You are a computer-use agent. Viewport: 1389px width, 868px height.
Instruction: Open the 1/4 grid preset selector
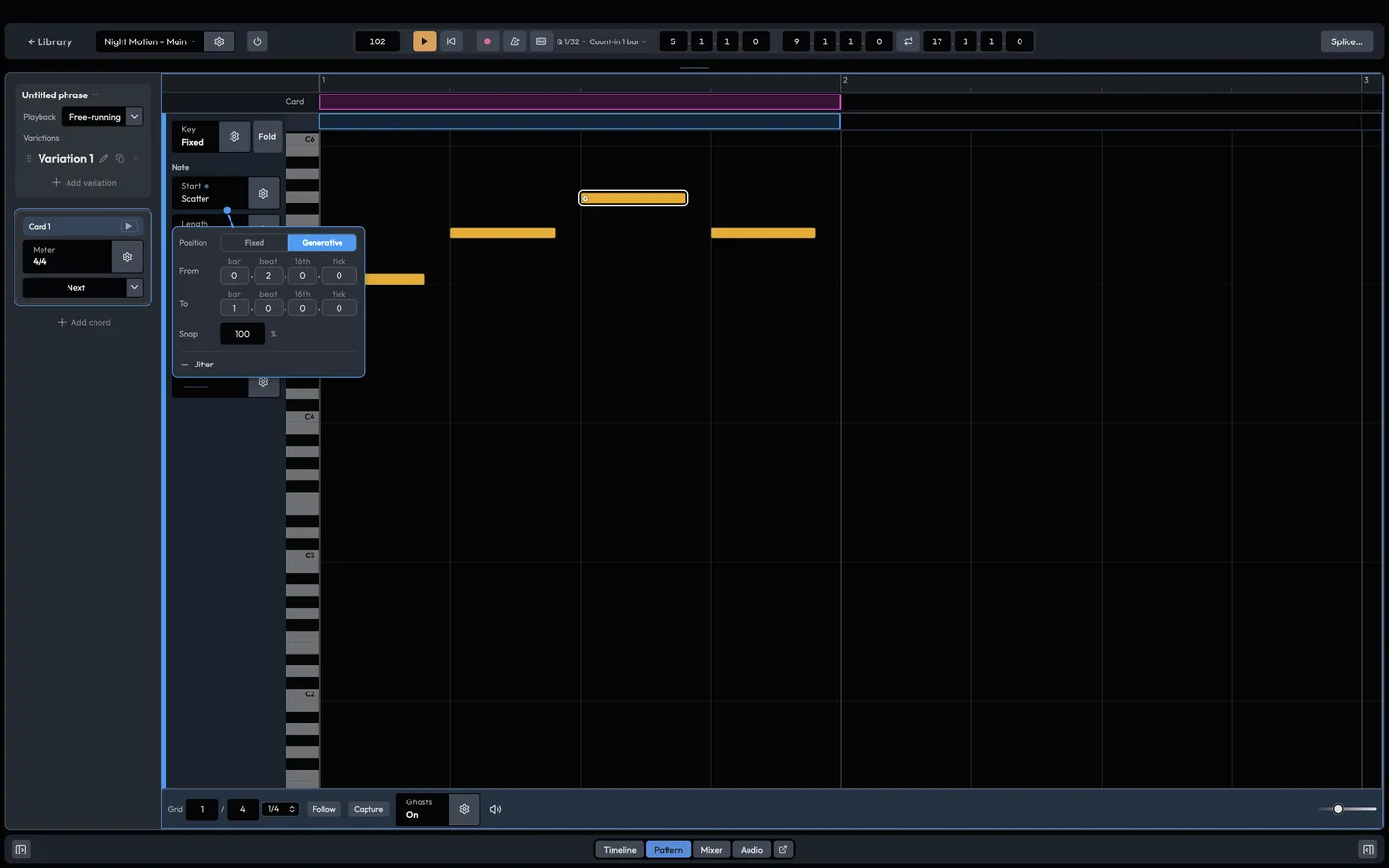pyautogui.click(x=280, y=809)
